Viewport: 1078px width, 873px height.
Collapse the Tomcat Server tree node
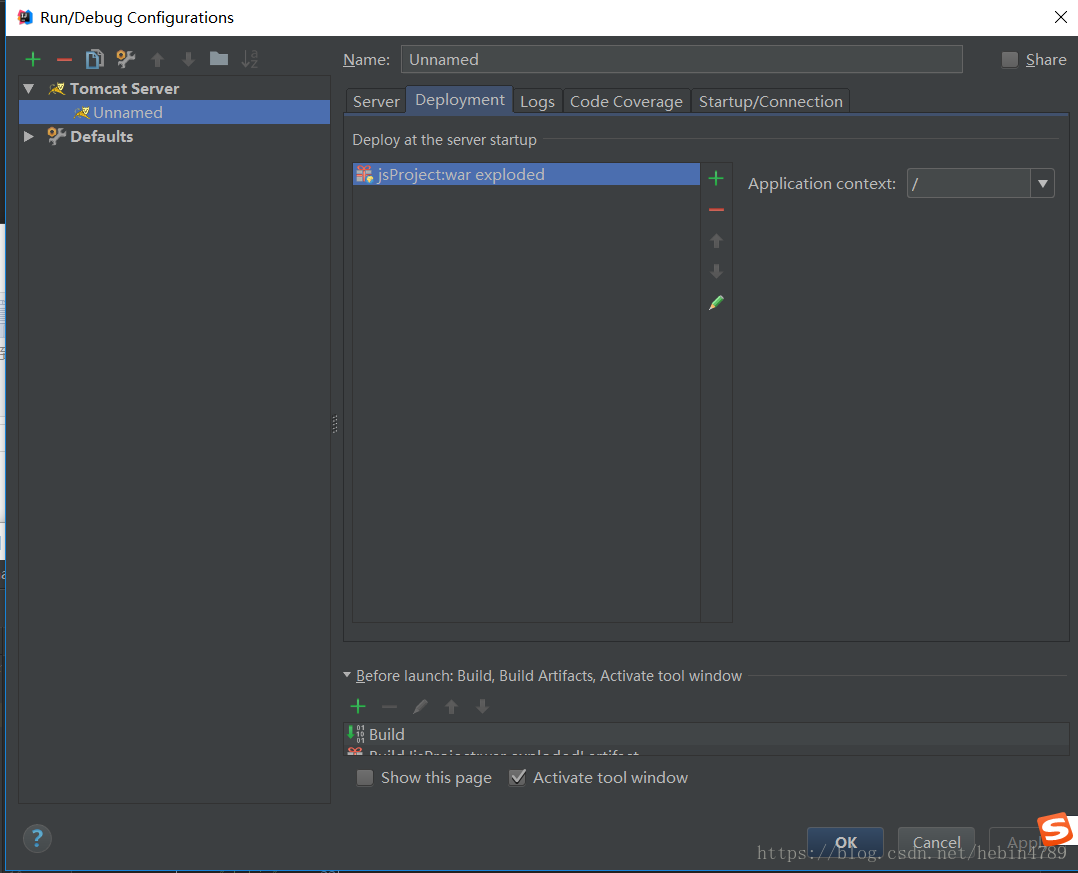[29, 89]
